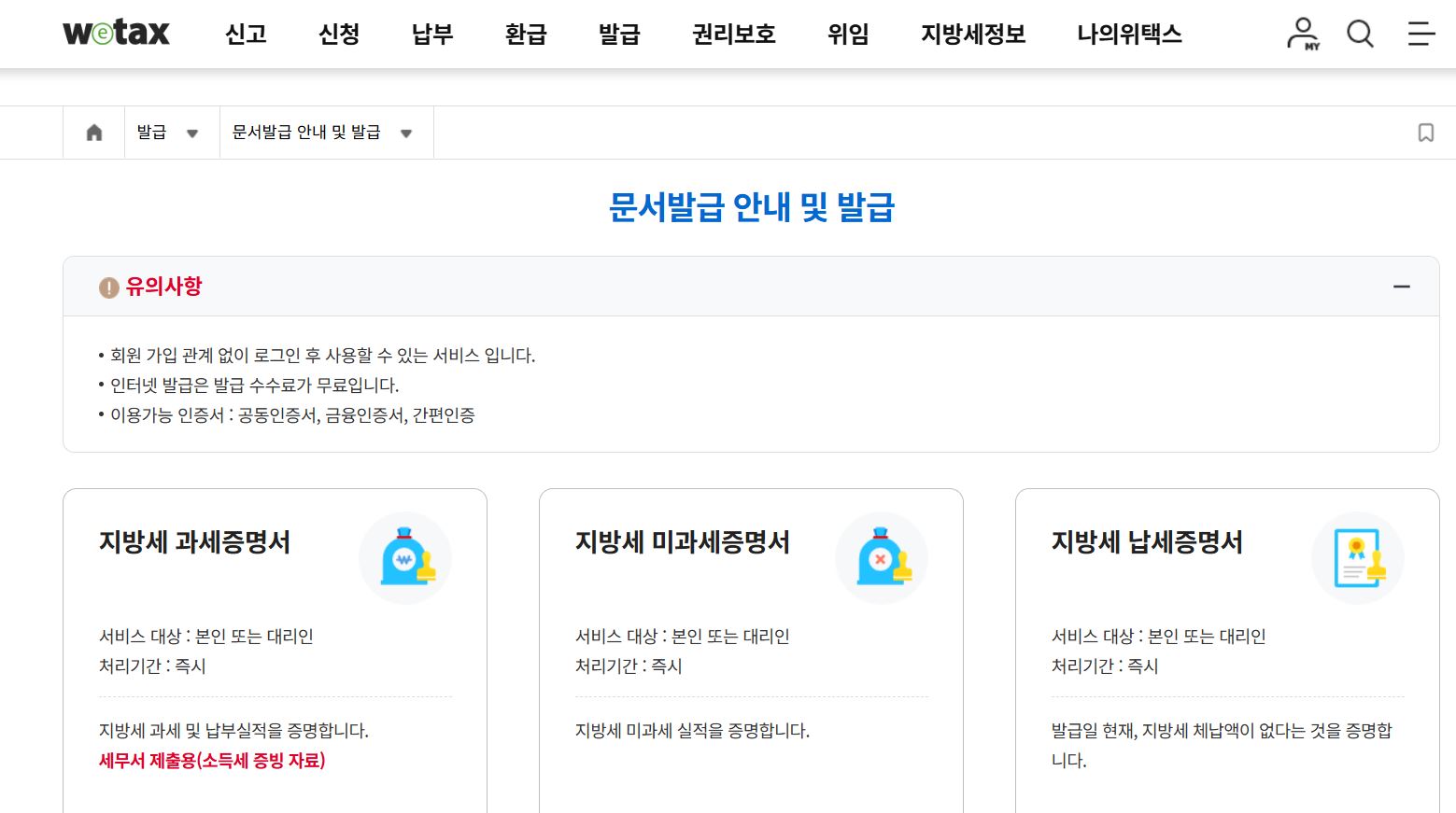1456x813 pixels.
Task: Click the 지방세 미과세증명서 icon with X mark
Action: click(881, 557)
